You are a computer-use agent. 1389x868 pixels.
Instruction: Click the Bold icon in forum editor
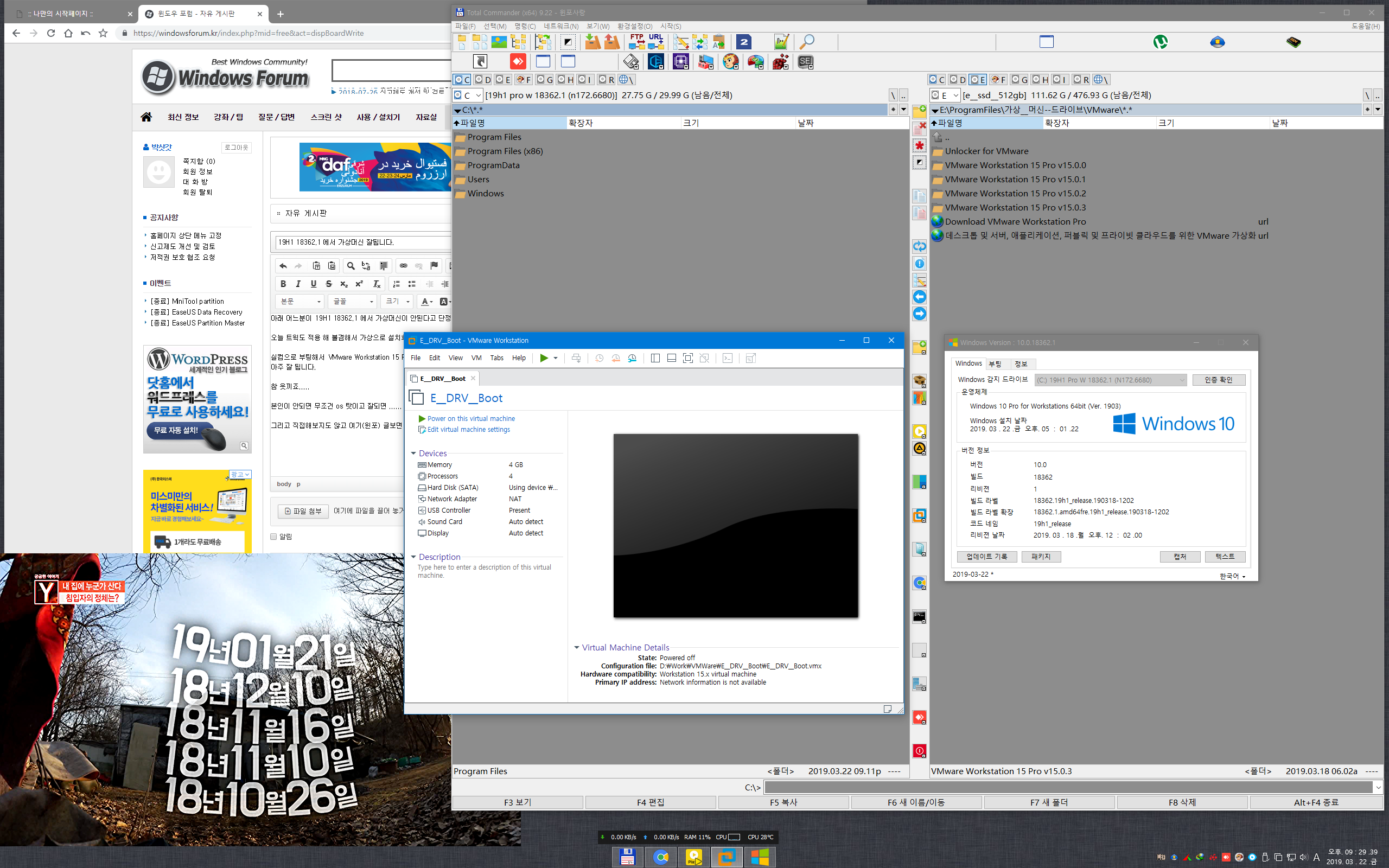point(283,284)
